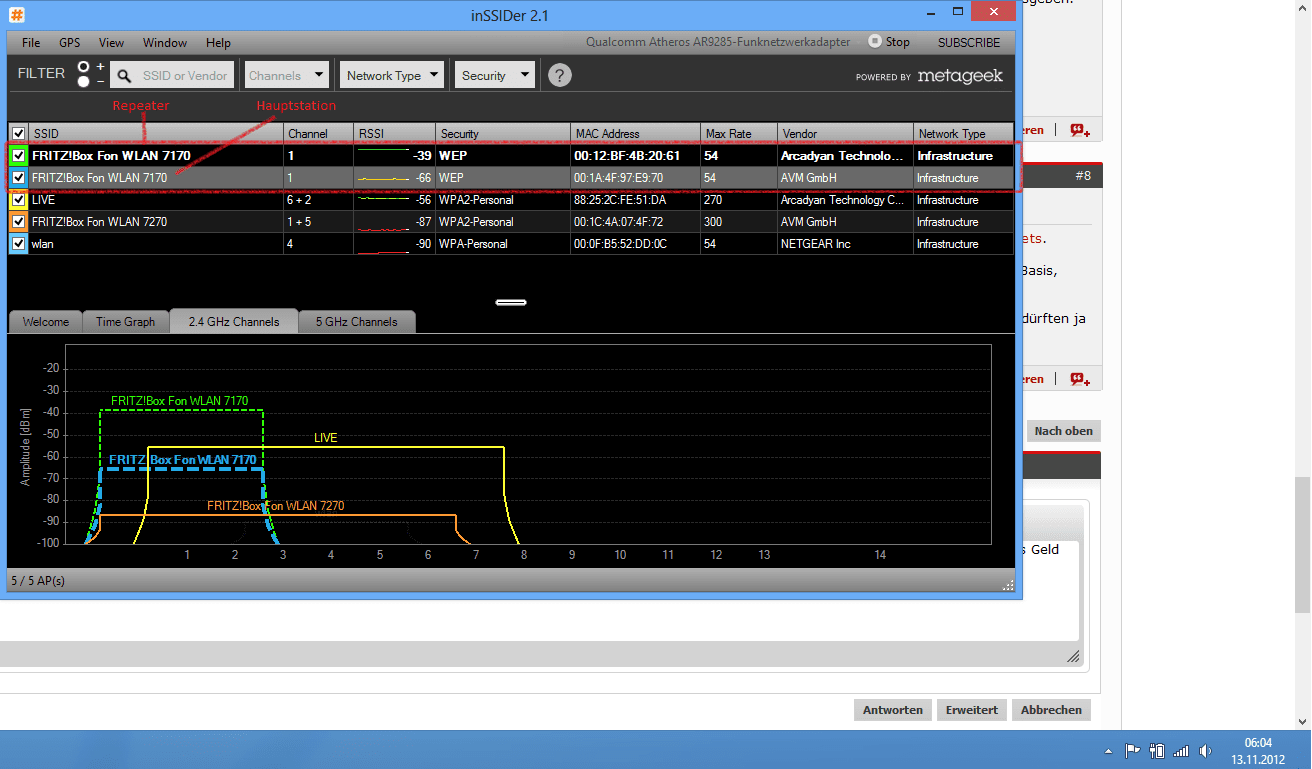Click the green FRITZ!Box 7170 graph label
Viewport: 1312px width, 769px height.
[x=180, y=401]
